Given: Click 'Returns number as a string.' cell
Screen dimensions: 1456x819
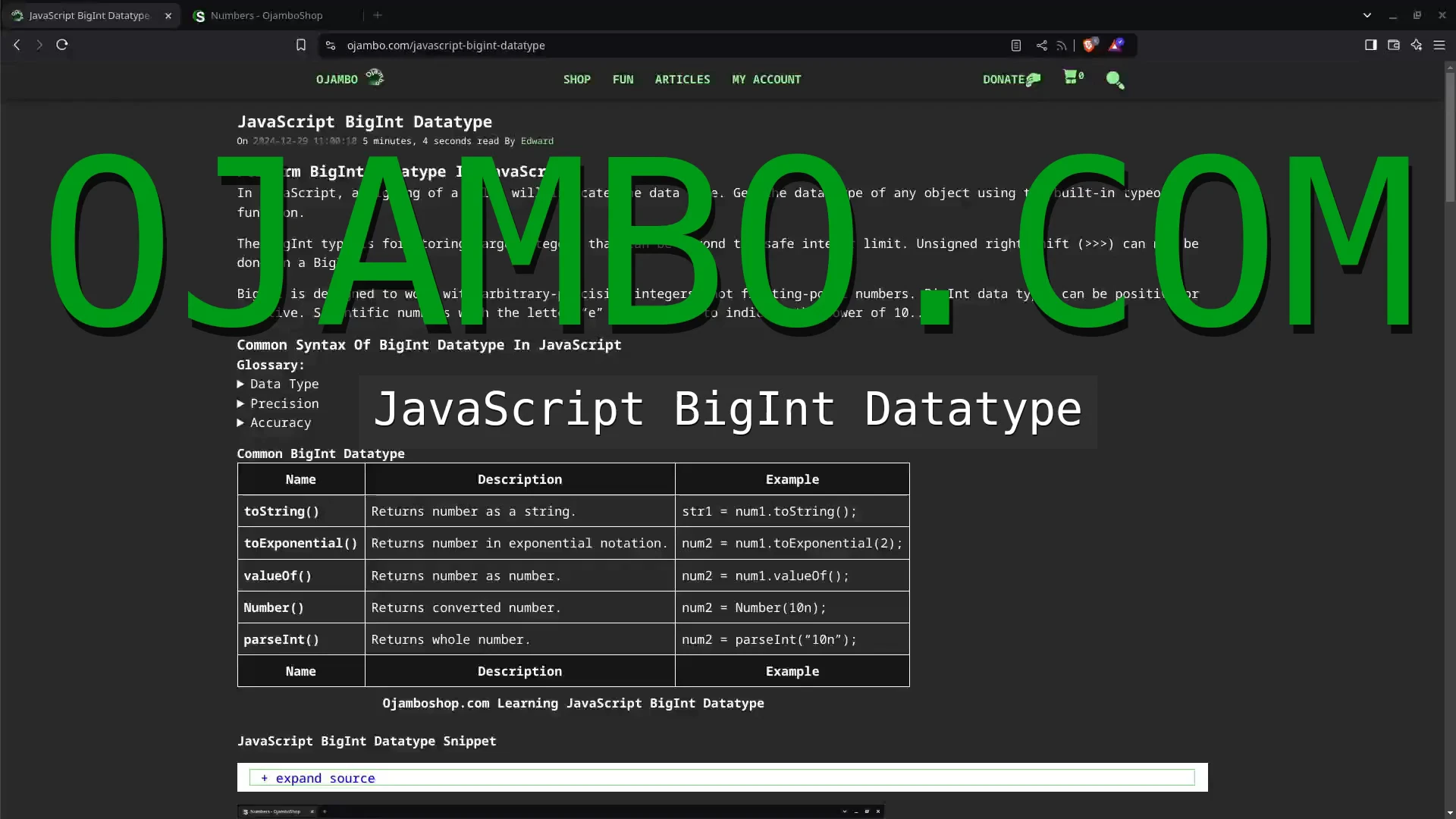Looking at the screenshot, I should [x=520, y=511].
